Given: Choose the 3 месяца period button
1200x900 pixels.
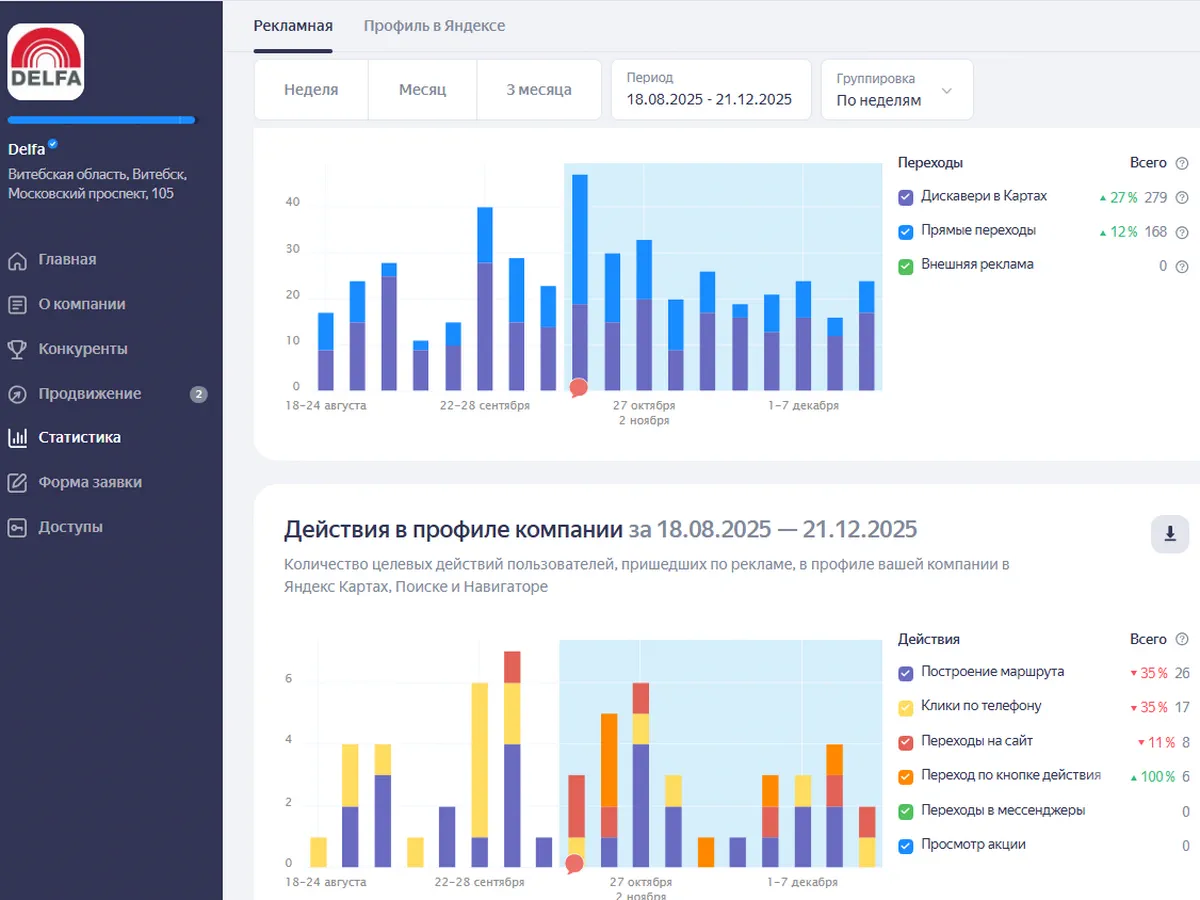Looking at the screenshot, I should pos(538,90).
